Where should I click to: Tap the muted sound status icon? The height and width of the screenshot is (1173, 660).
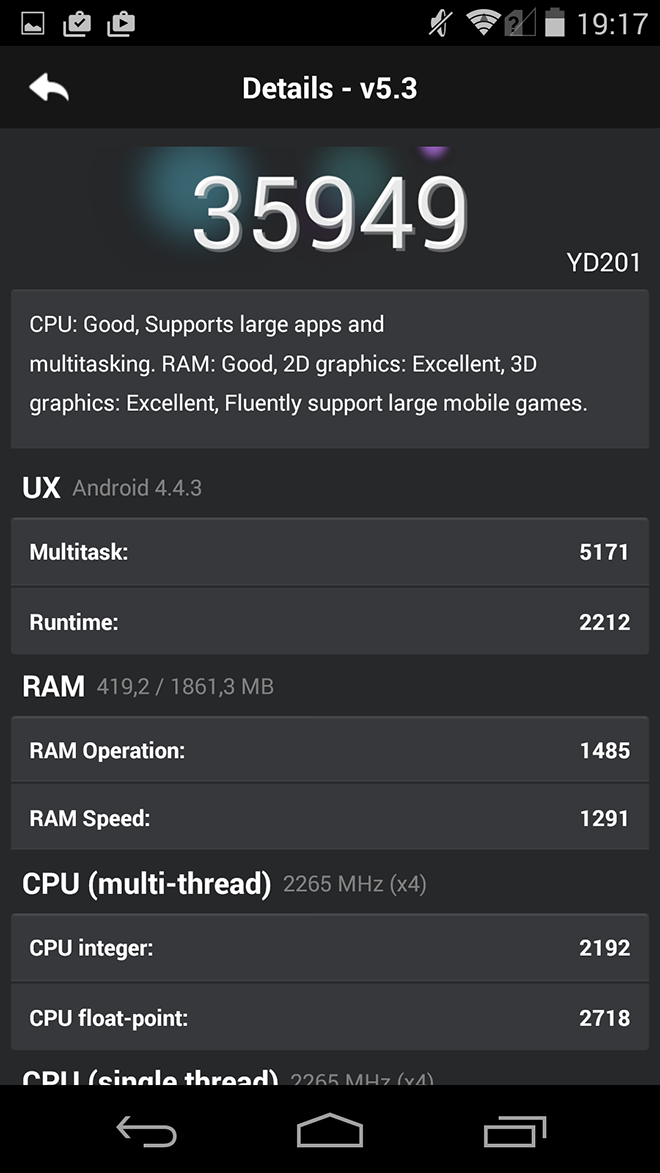point(441,23)
